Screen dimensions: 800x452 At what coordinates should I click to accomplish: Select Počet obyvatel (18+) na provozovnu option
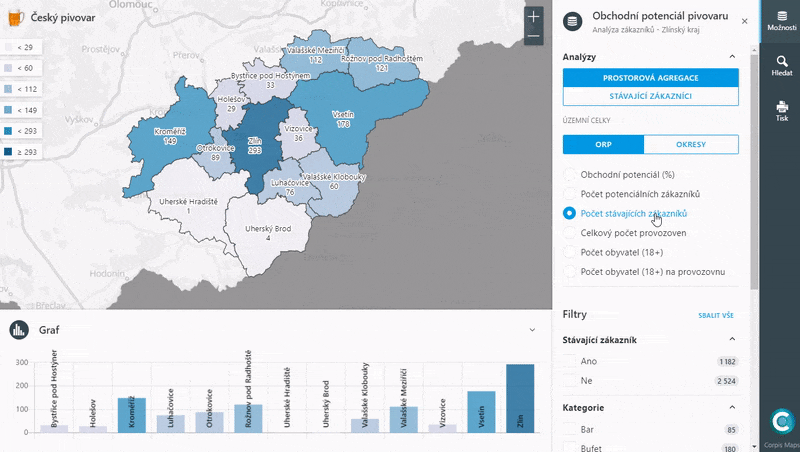tap(569, 271)
